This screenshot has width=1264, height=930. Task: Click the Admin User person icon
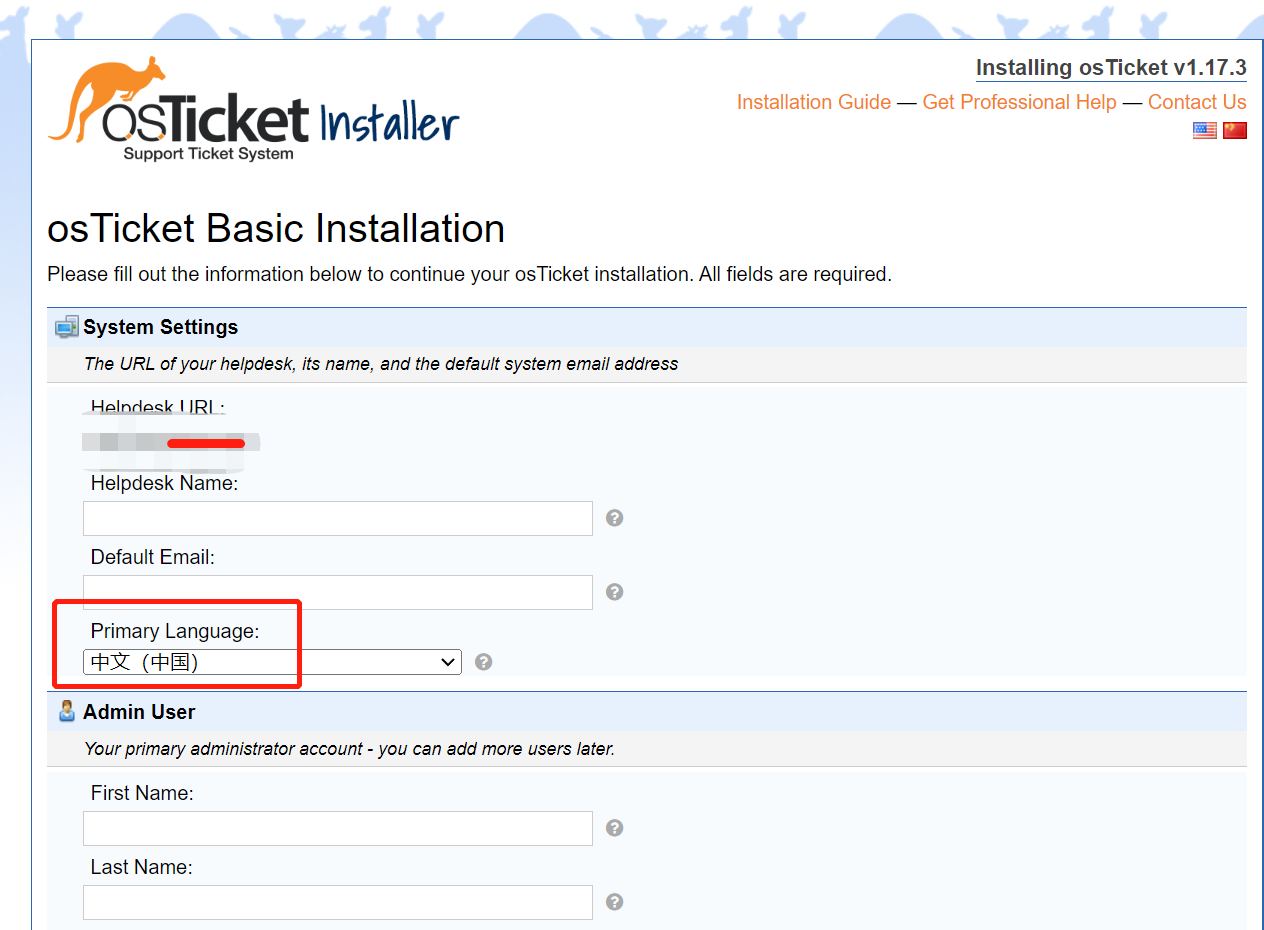pyautogui.click(x=67, y=711)
